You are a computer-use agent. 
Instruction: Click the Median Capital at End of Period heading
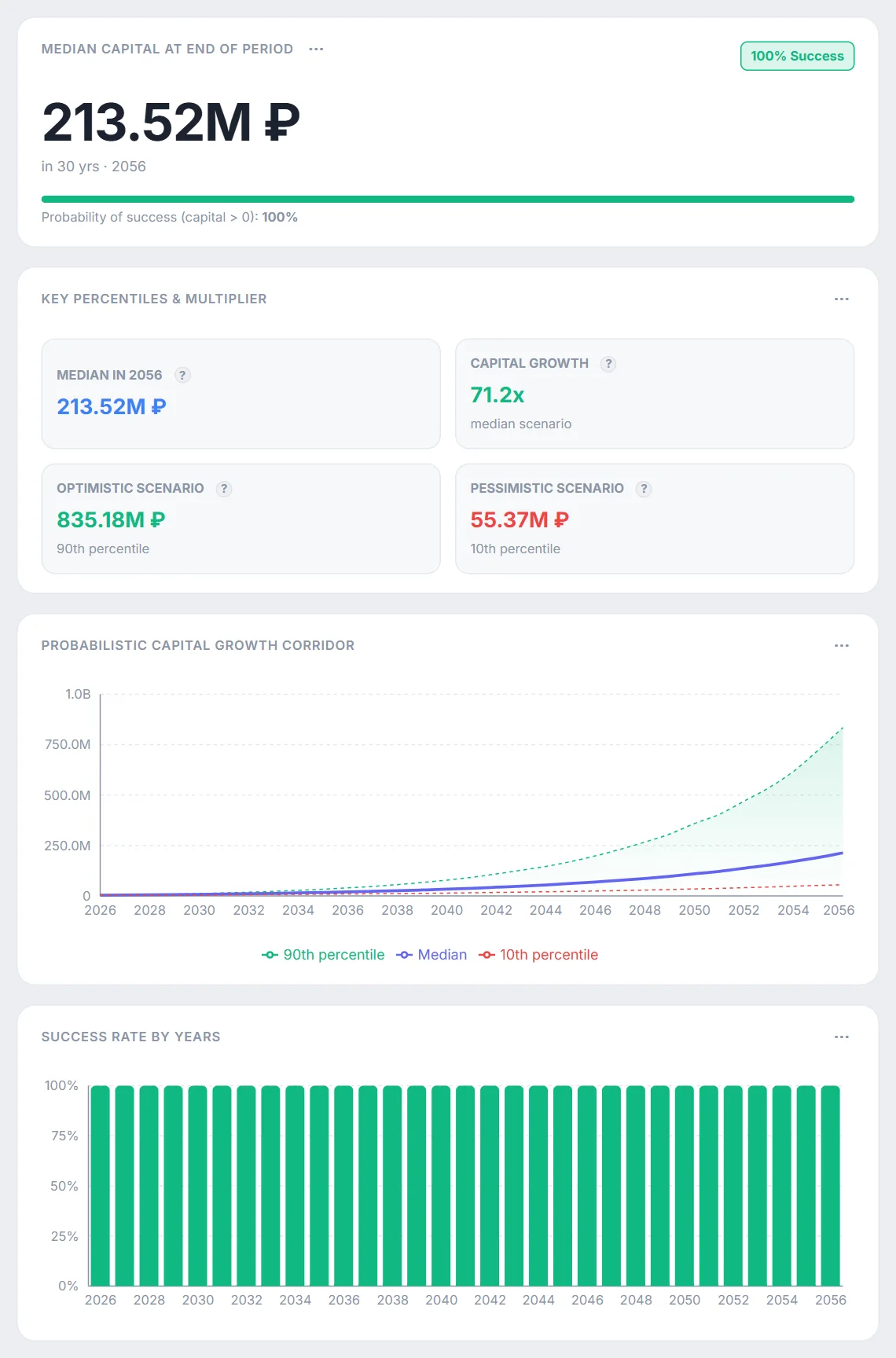point(167,49)
